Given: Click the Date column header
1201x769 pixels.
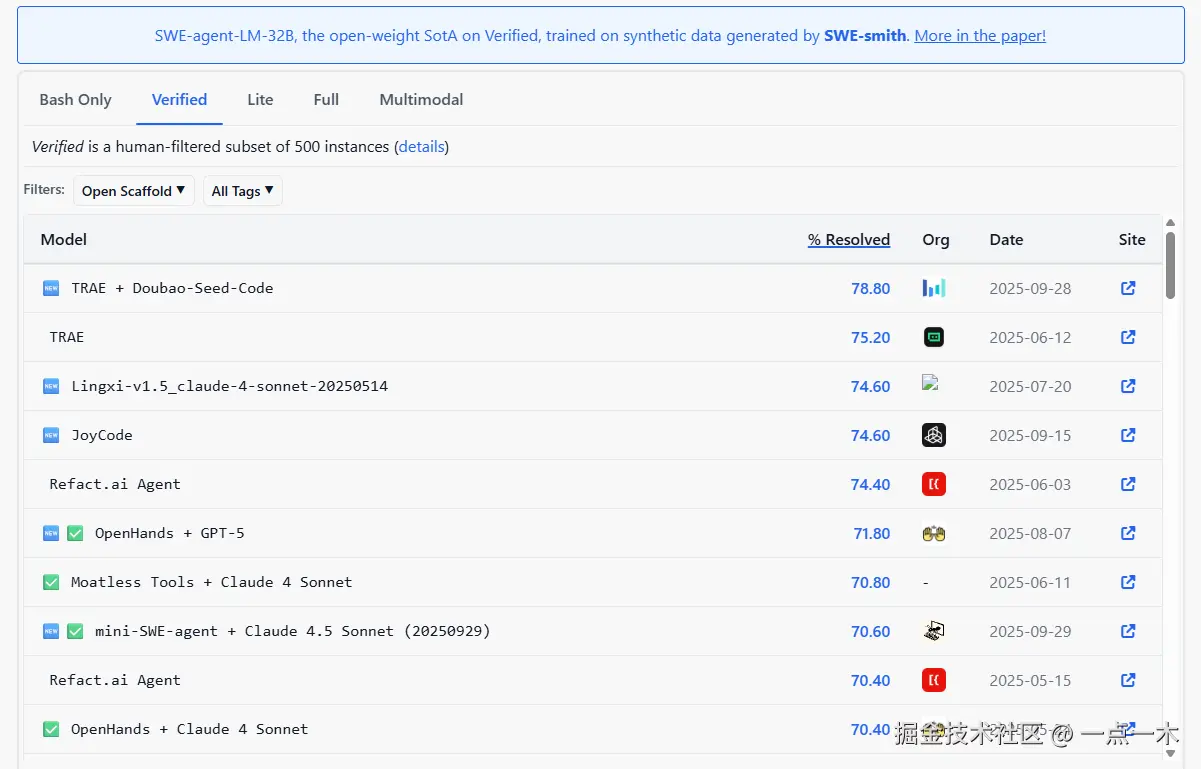Looking at the screenshot, I should (x=1006, y=240).
